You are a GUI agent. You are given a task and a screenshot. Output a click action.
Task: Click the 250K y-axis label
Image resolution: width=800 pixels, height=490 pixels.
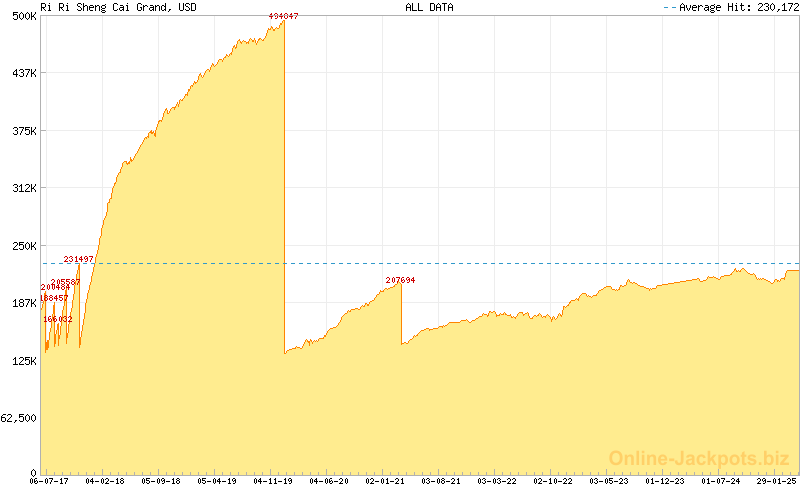(24, 246)
